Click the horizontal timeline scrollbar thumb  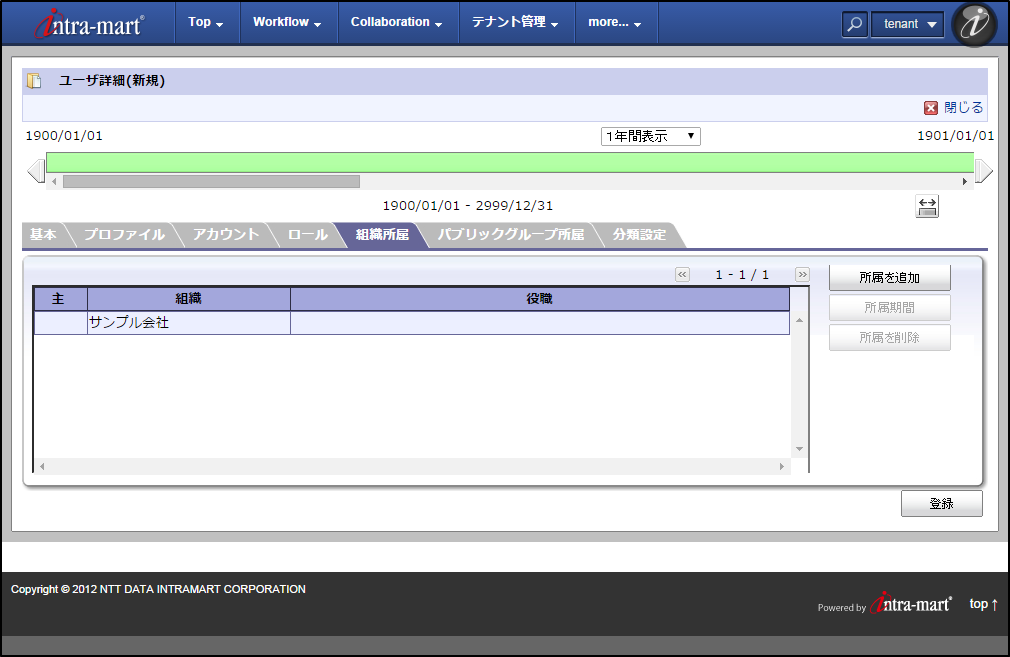(211, 182)
